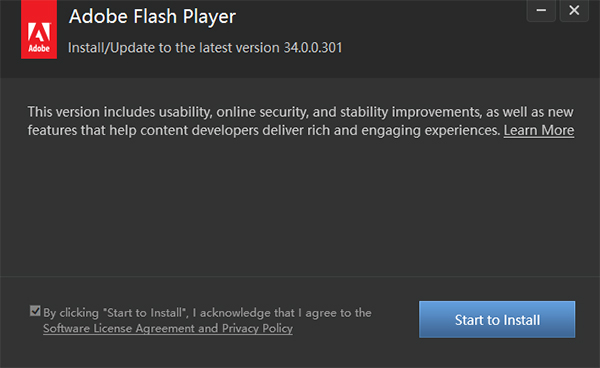Click the white "A" glyph in logo
The width and height of the screenshot is (600, 368).
coord(39,32)
